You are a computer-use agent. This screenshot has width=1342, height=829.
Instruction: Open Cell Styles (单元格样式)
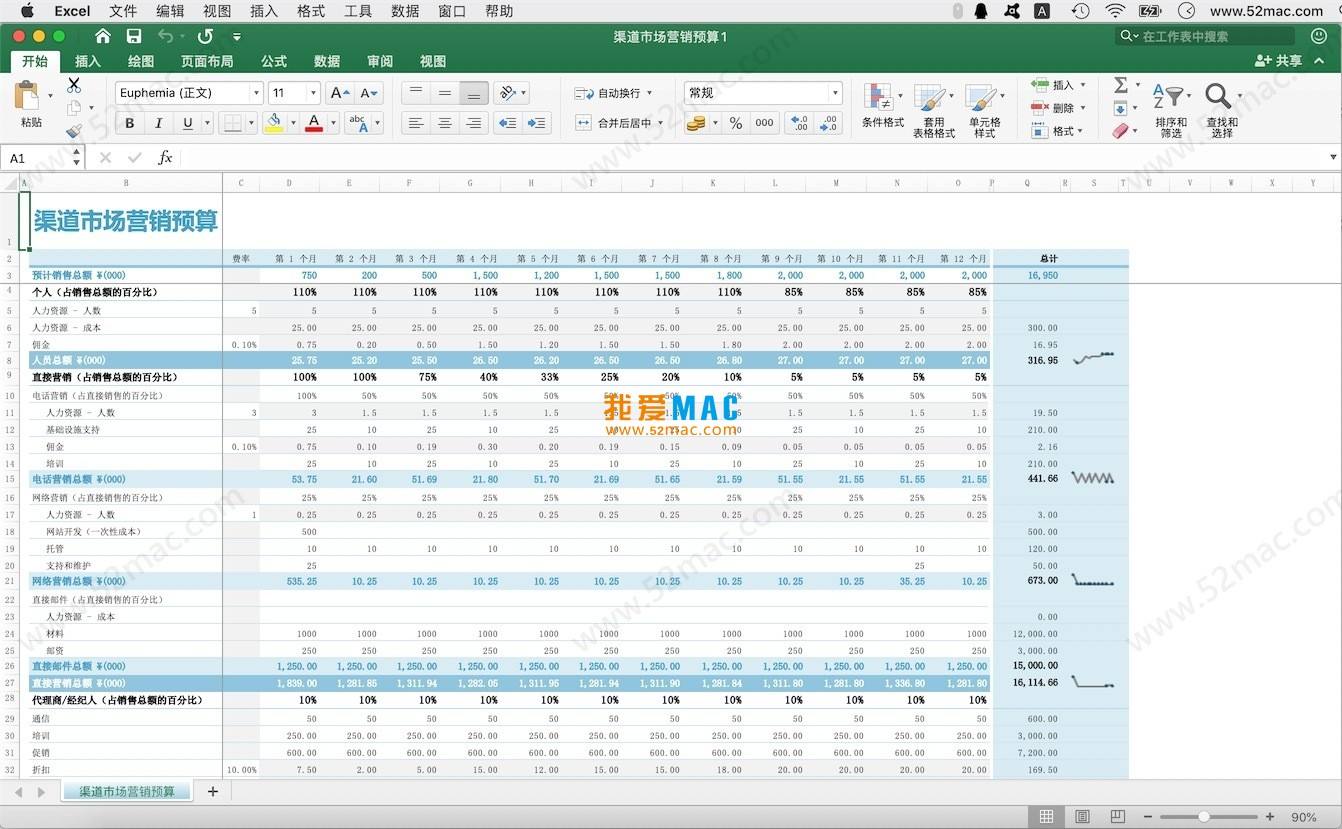[x=984, y=111]
